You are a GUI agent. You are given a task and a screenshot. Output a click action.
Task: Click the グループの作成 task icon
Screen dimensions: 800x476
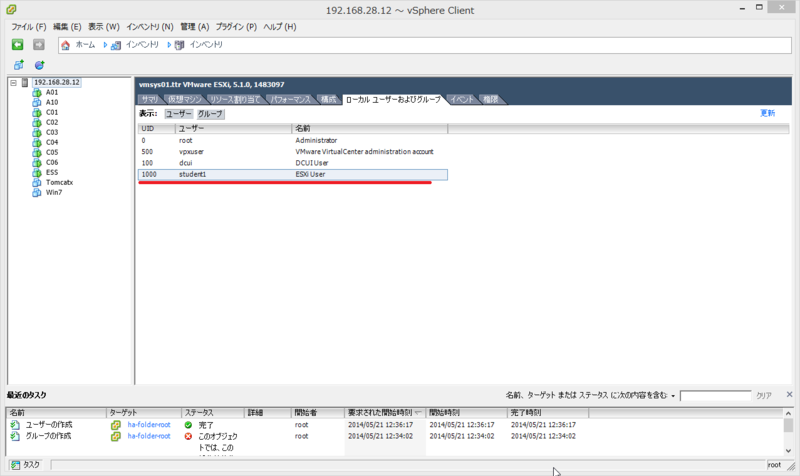click(x=15, y=436)
